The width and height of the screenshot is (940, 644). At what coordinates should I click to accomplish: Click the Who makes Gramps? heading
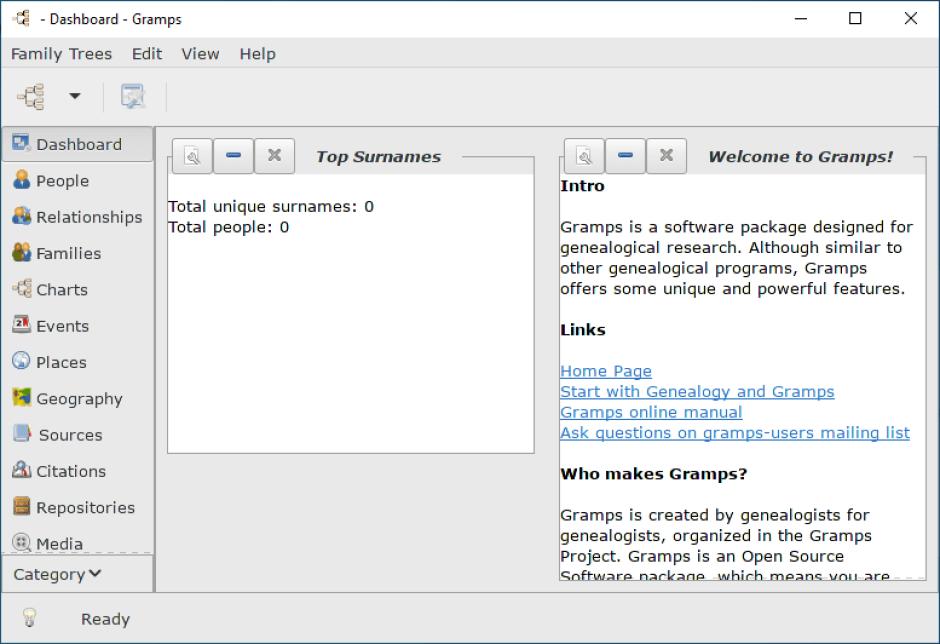tap(653, 474)
